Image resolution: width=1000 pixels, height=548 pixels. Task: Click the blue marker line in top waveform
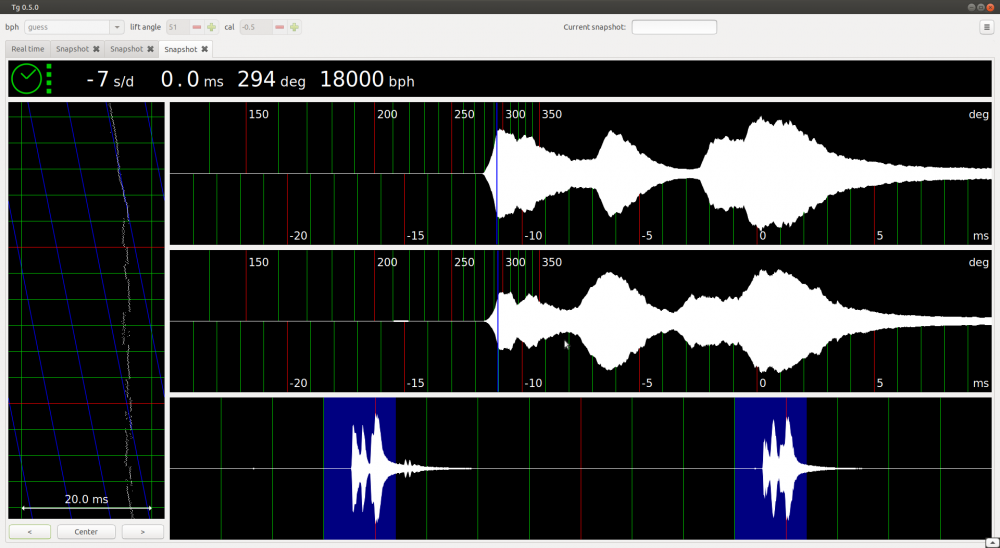pyautogui.click(x=497, y=173)
